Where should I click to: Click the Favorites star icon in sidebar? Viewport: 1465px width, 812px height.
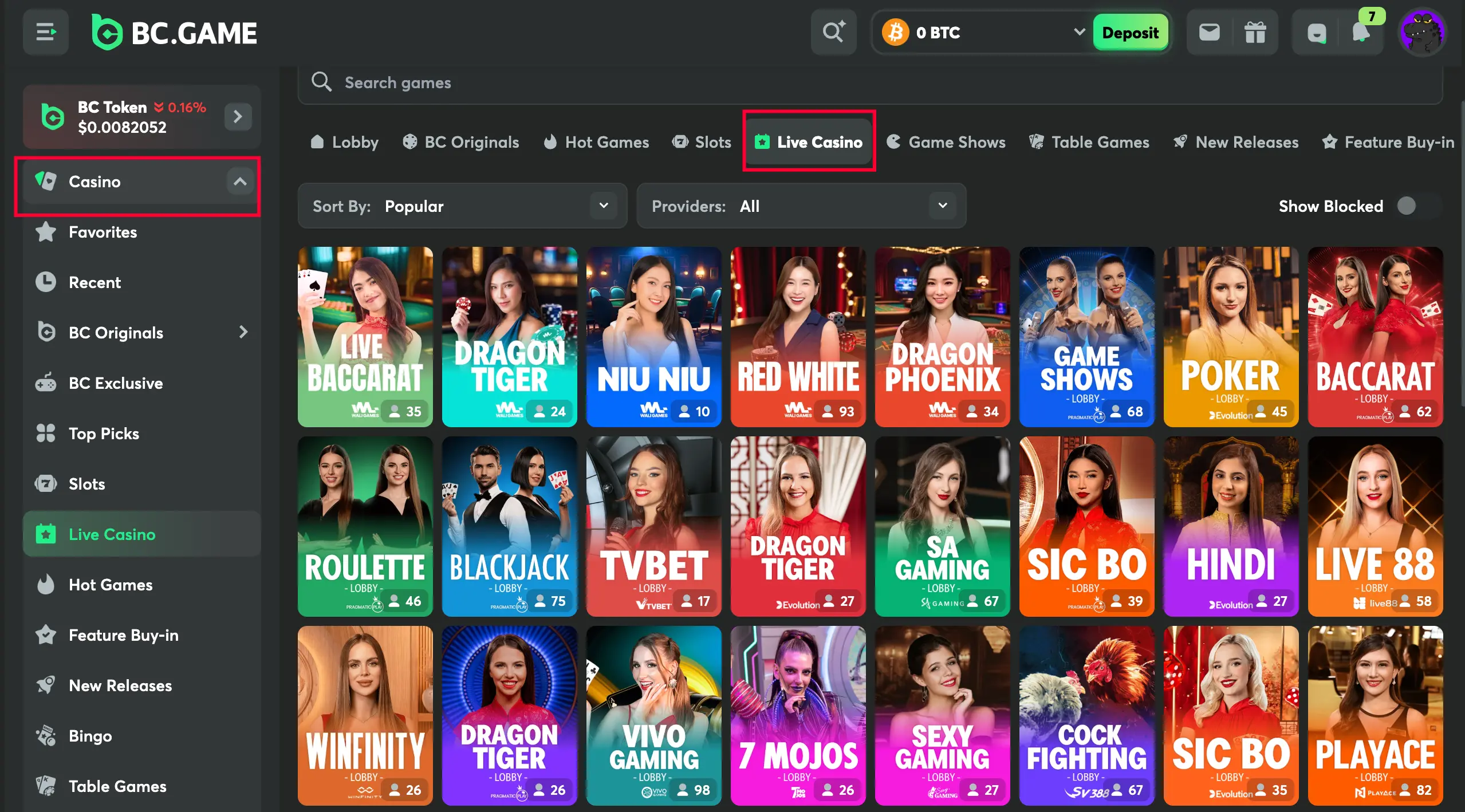[x=46, y=232]
